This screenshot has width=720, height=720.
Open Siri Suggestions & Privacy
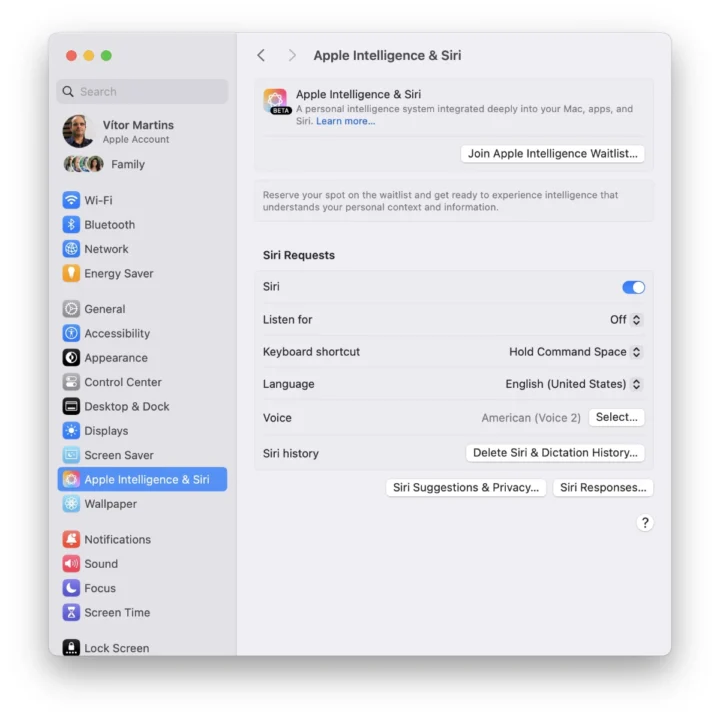point(466,488)
